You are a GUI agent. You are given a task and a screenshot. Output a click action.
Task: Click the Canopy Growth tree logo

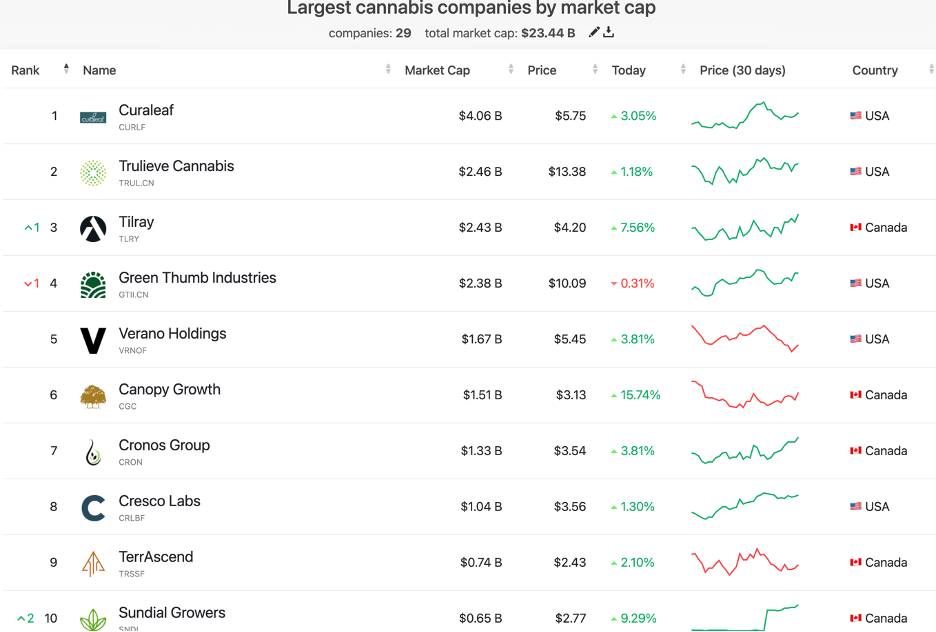[x=93, y=397]
